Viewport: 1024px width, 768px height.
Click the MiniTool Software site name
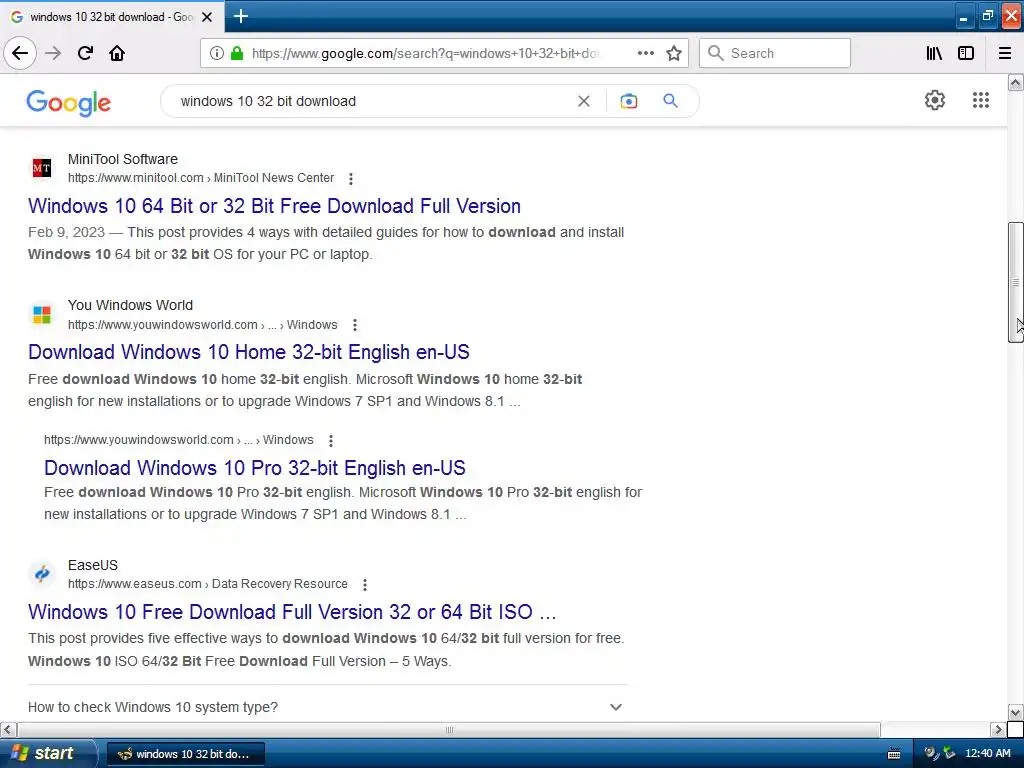tap(123, 159)
